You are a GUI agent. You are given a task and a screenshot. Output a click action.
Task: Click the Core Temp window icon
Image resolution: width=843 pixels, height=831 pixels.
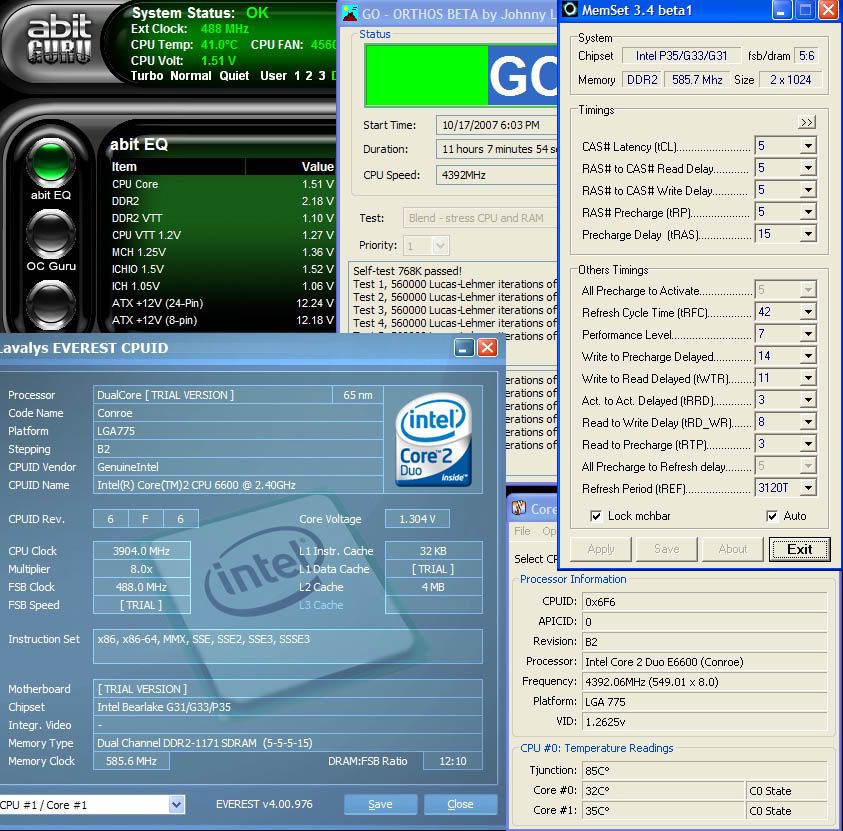point(519,508)
